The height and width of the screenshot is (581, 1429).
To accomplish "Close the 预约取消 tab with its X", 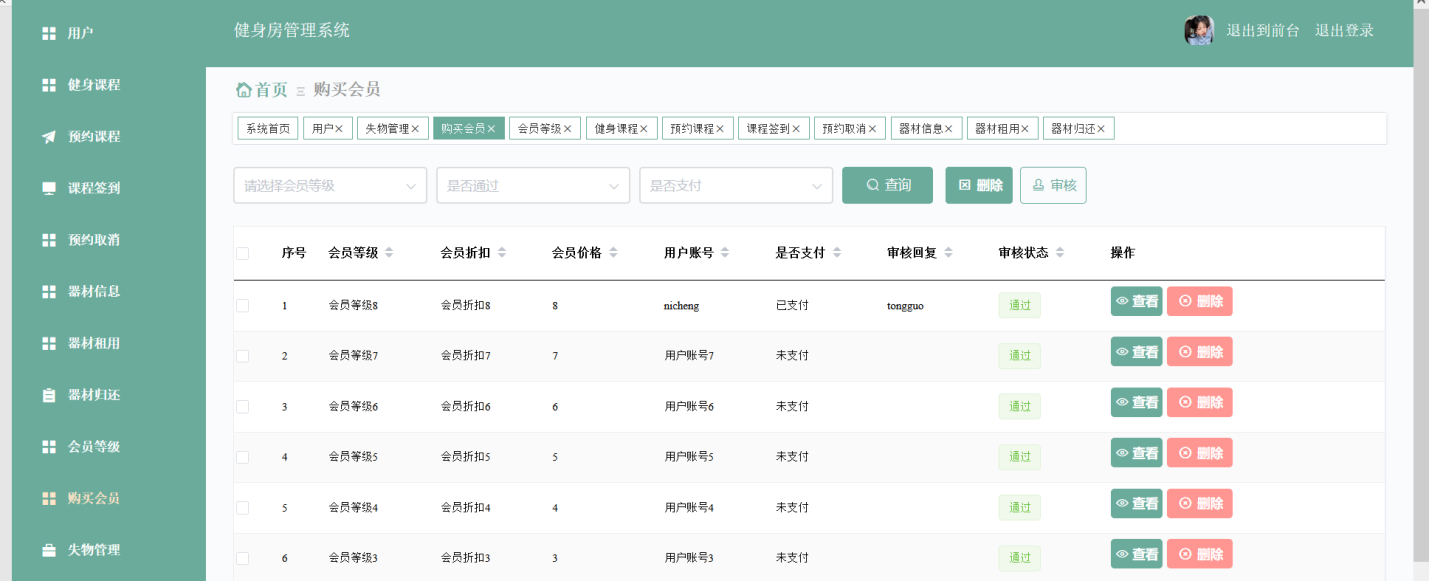I will [872, 129].
